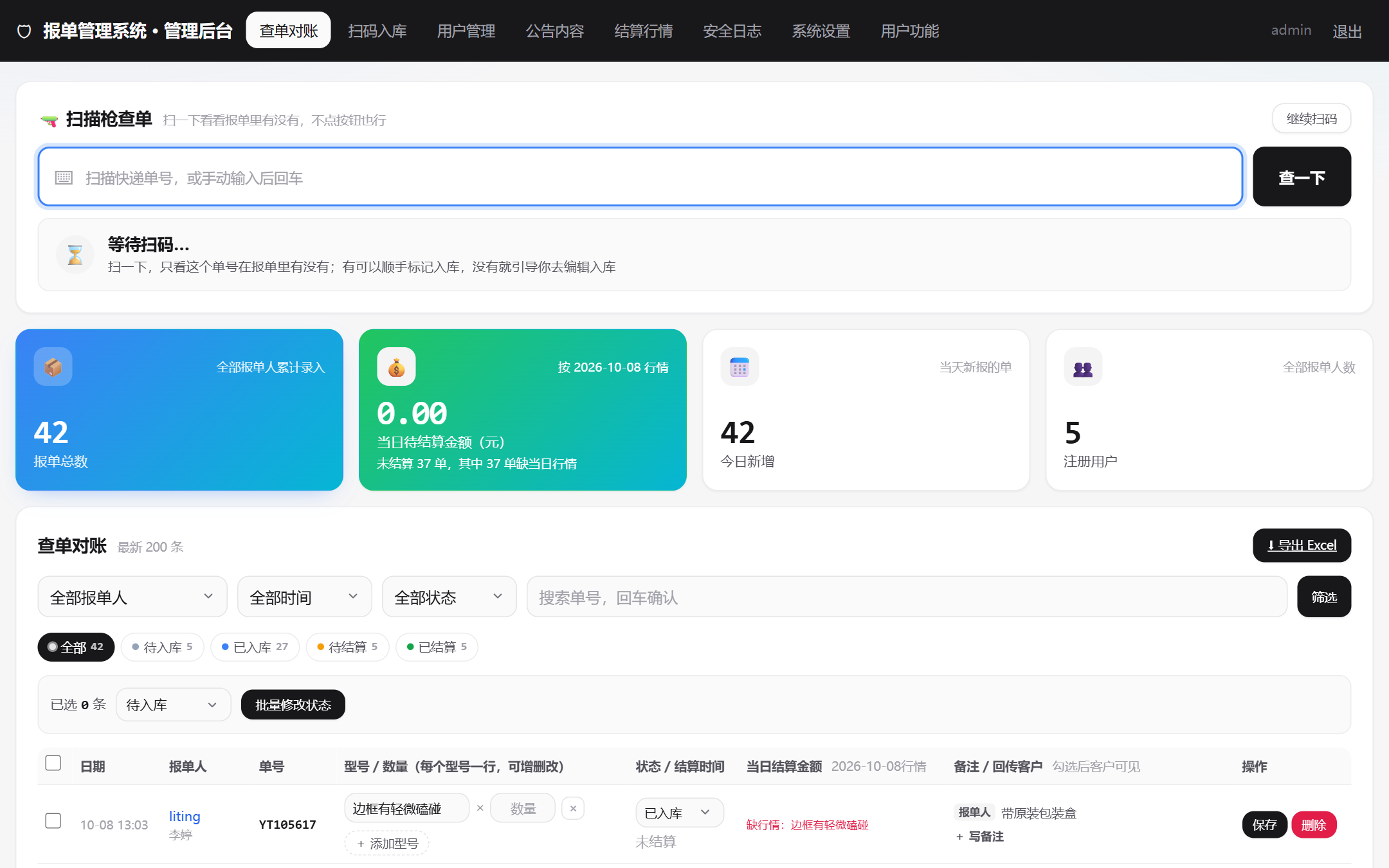The width and height of the screenshot is (1389, 868).
Task: Focus the scan tracking number input
Action: (x=640, y=177)
